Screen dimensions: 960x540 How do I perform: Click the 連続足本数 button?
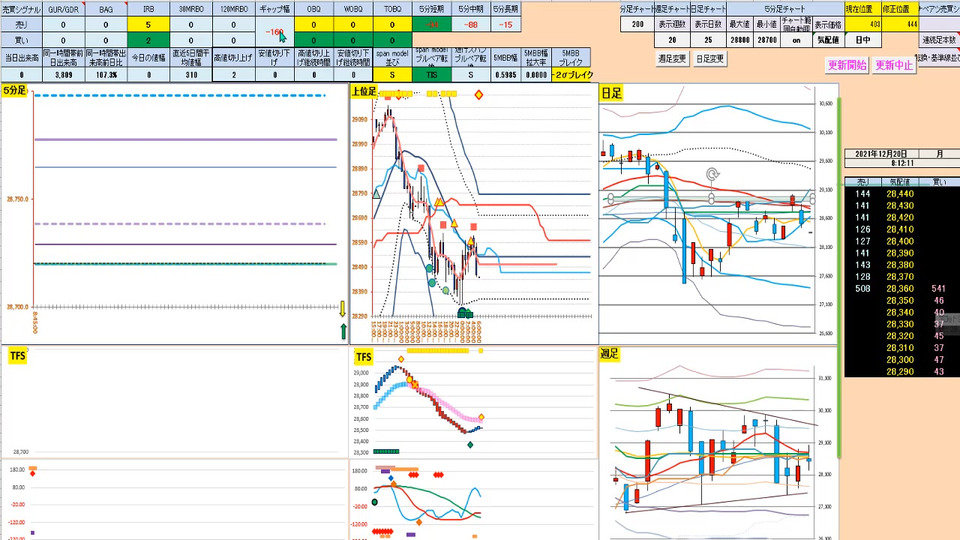pos(939,40)
